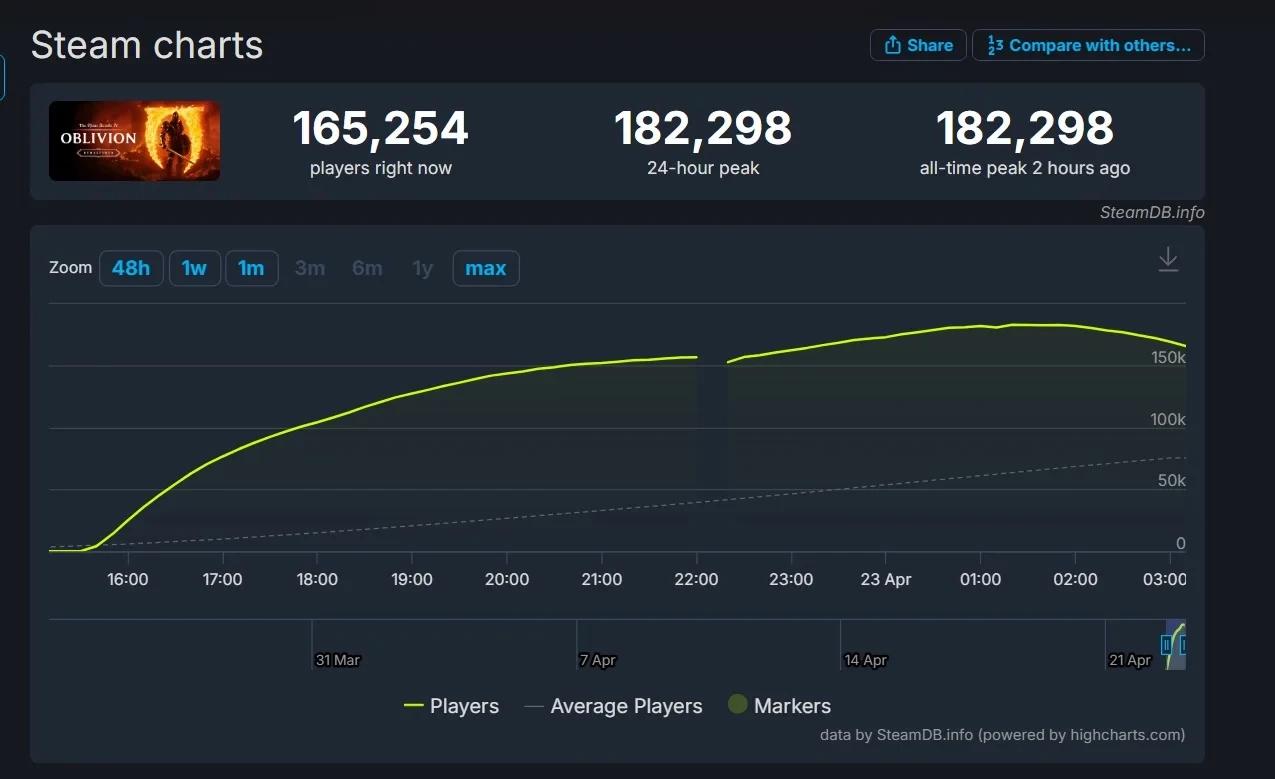
Task: Click the 1y zoom option
Action: click(423, 268)
